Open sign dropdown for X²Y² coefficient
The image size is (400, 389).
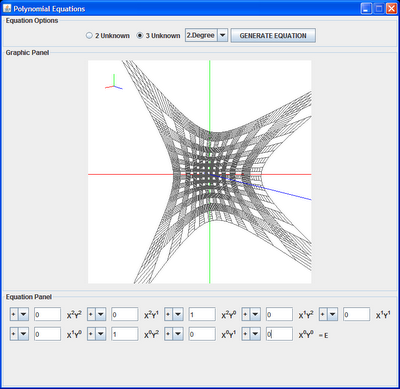19,314
